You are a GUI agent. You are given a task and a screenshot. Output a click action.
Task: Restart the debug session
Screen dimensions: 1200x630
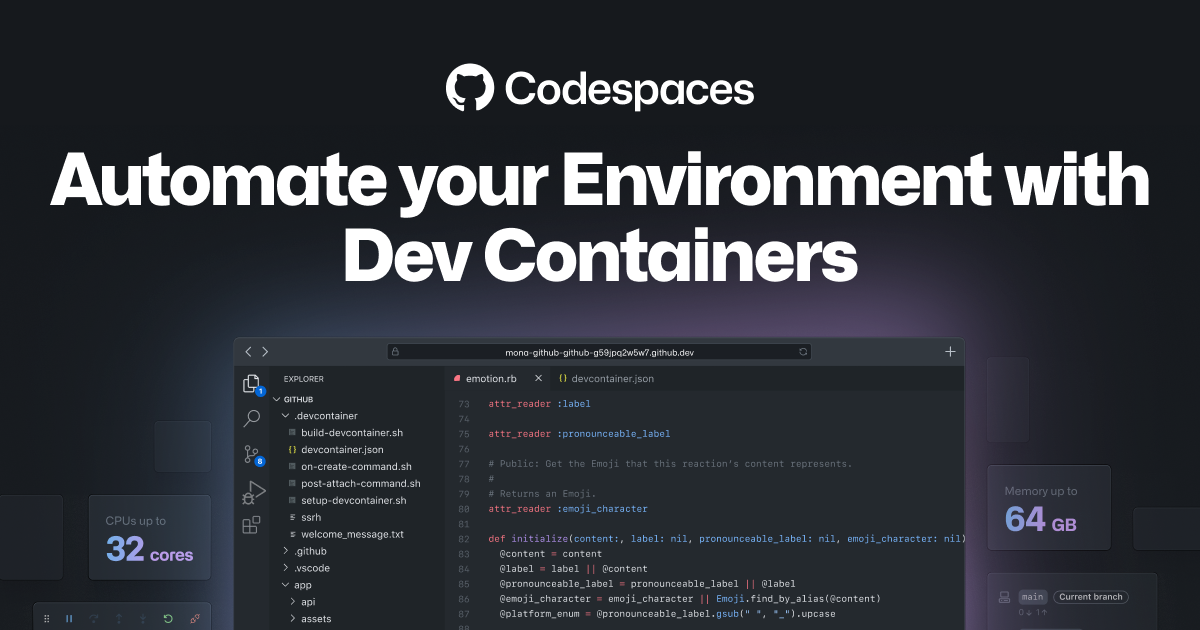point(167,617)
